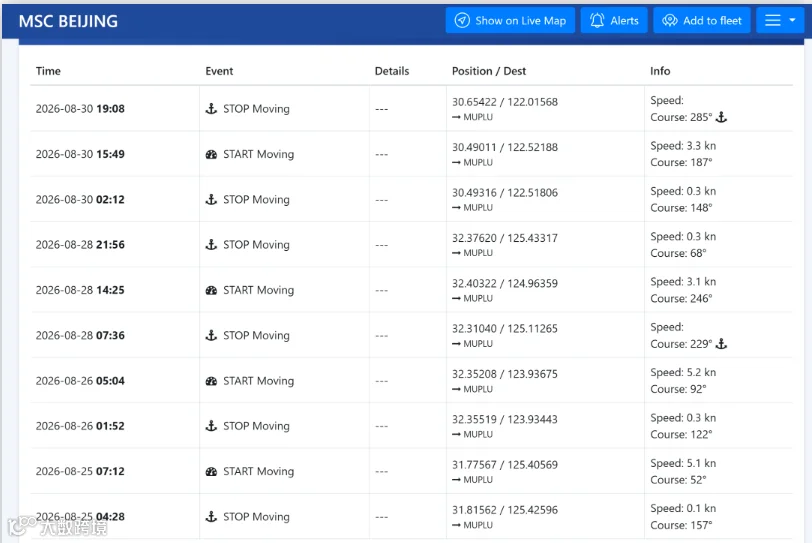Select position 30.65422 / 122.01568
812x543 pixels.
tap(505, 102)
